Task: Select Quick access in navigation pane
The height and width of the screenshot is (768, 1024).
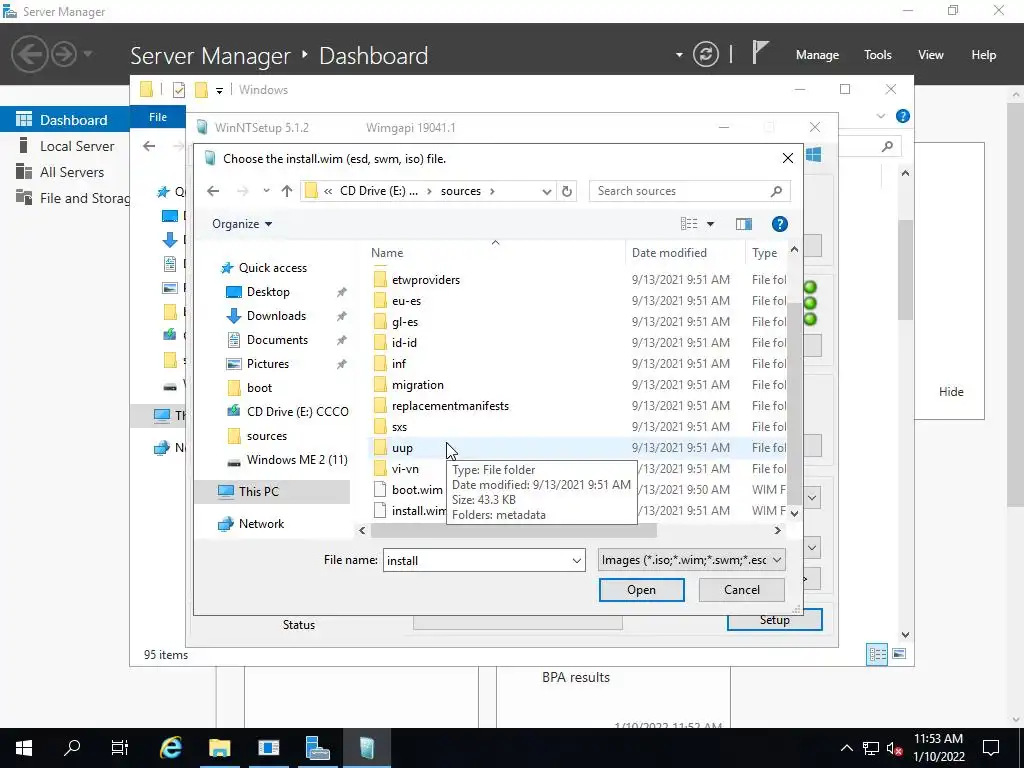Action: click(272, 268)
